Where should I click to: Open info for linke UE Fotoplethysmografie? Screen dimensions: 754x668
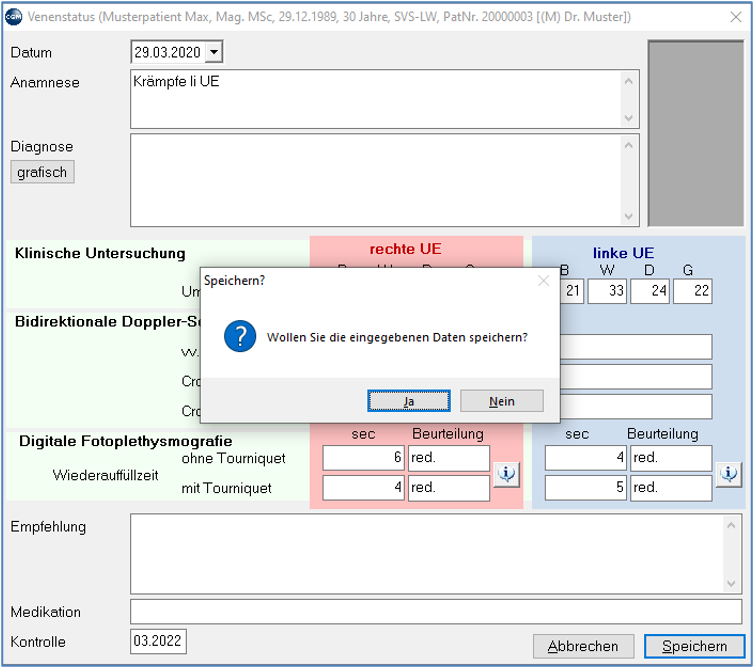tap(729, 475)
